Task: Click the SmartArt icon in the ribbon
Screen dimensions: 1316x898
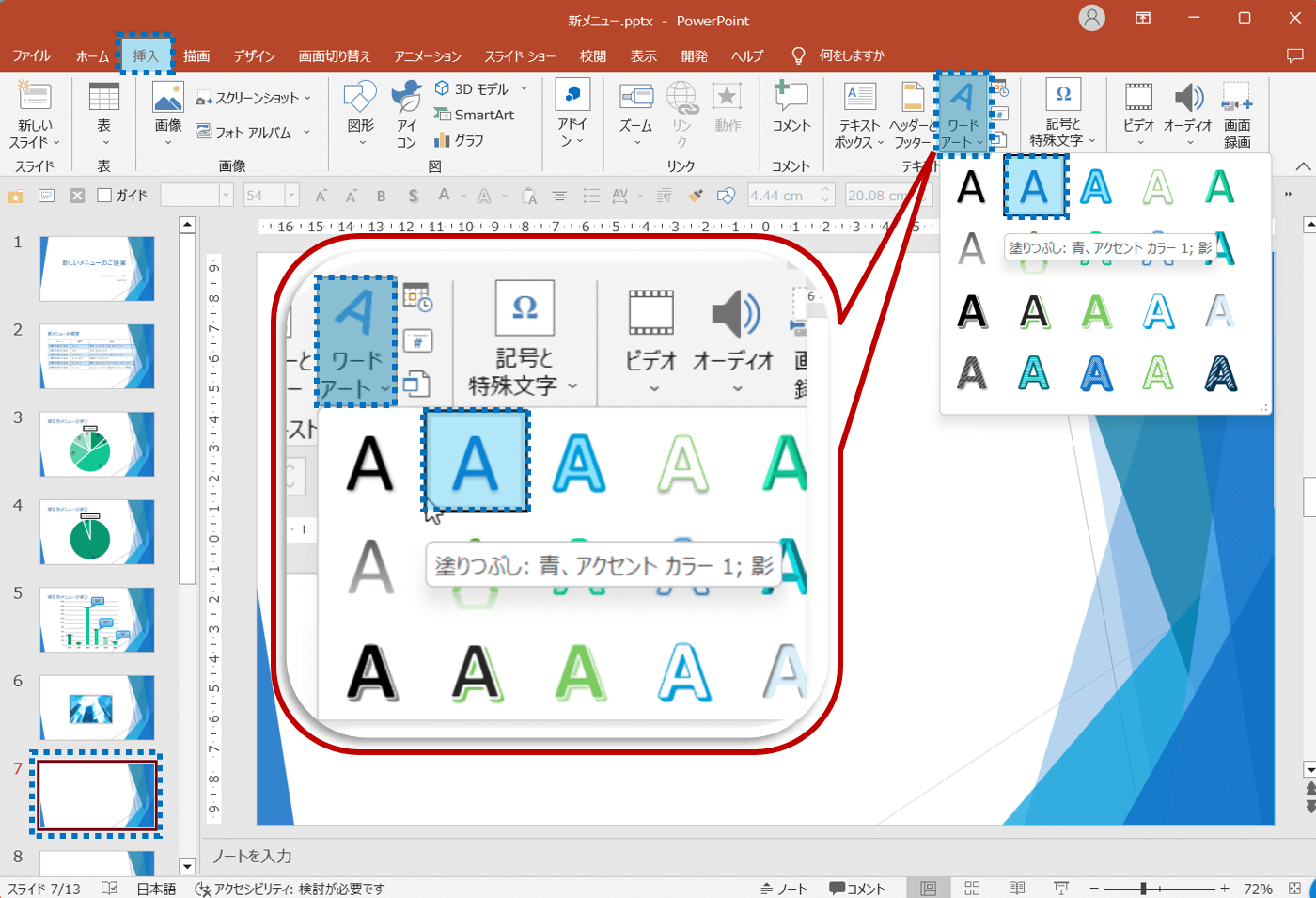Action: coord(475,115)
